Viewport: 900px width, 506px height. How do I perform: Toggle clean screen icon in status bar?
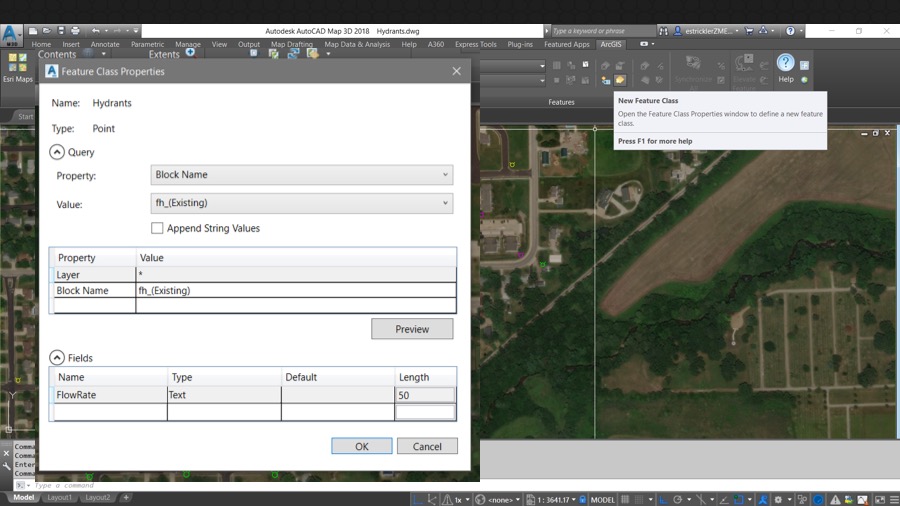(880, 500)
